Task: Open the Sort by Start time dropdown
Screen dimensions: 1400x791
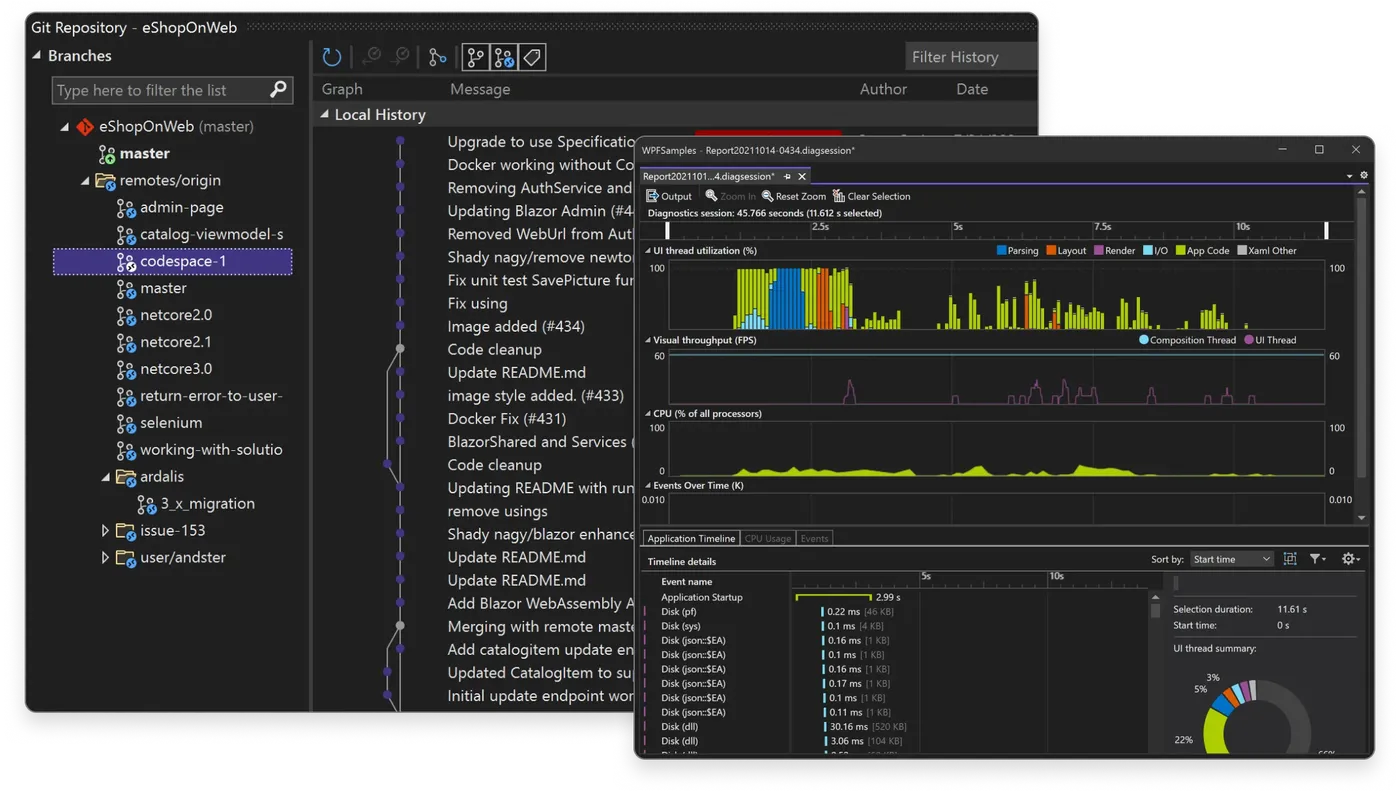Action: point(1232,559)
